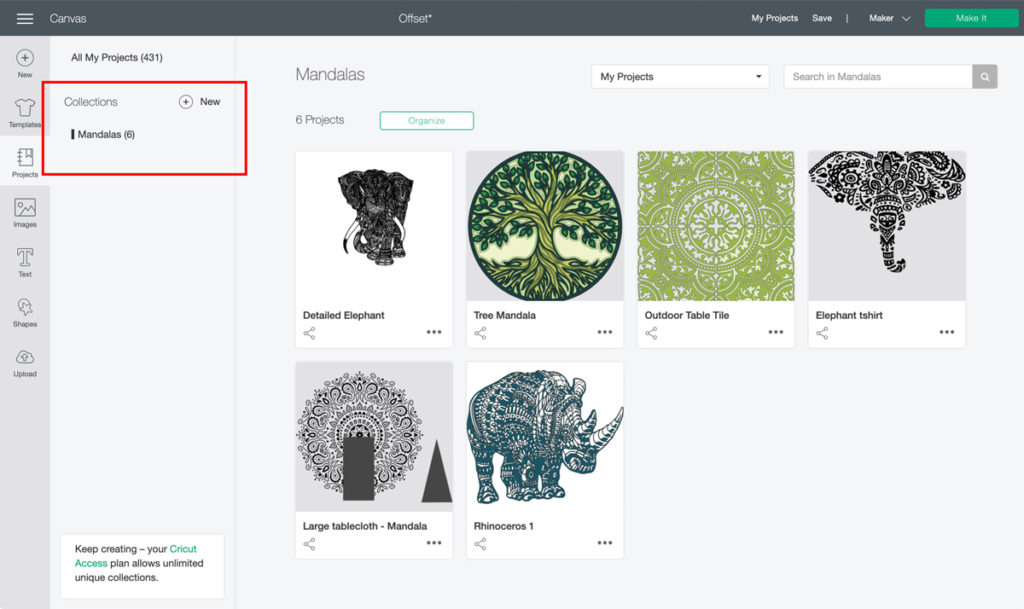This screenshot has width=1024, height=609.
Task: Open more options for Detailed Elephant
Action: (x=434, y=332)
